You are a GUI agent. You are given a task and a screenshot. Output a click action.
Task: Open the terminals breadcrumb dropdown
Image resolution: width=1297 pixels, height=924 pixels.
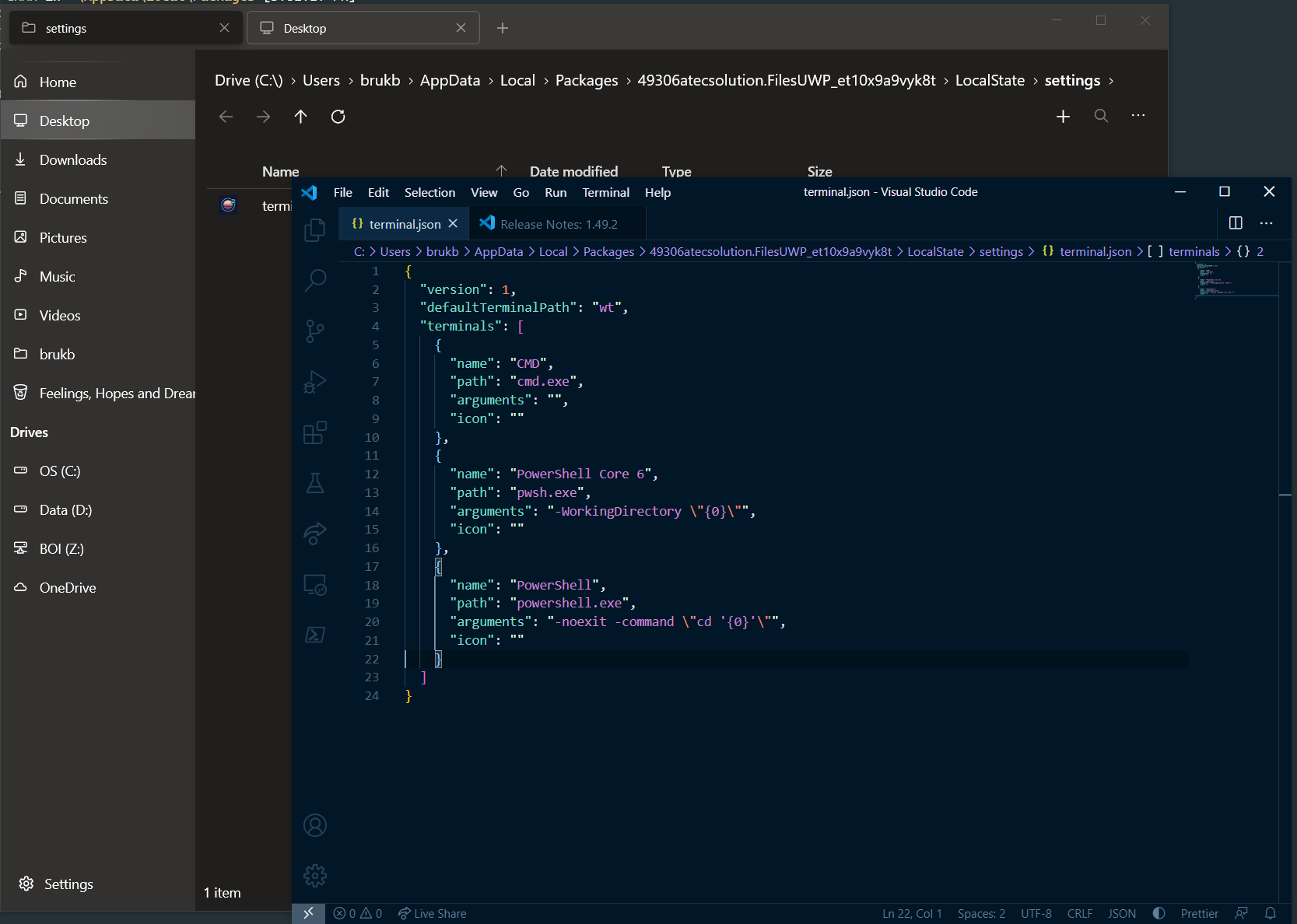click(1194, 251)
